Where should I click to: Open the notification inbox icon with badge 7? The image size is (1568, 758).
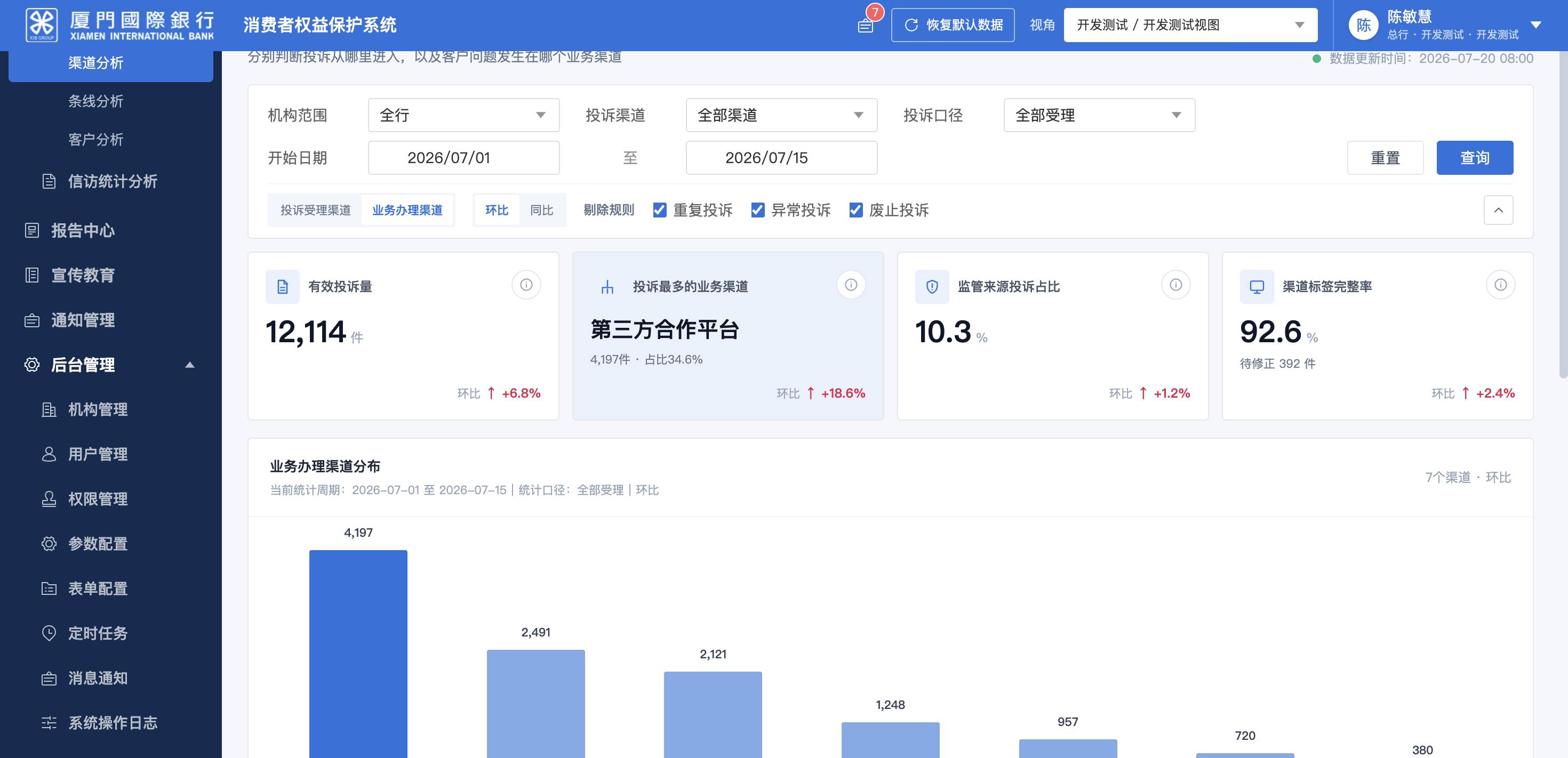[866, 26]
